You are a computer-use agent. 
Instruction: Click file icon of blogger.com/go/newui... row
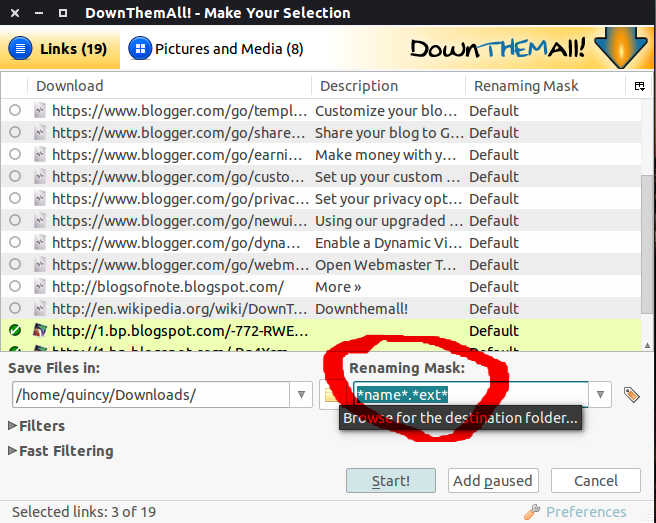tap(40, 220)
